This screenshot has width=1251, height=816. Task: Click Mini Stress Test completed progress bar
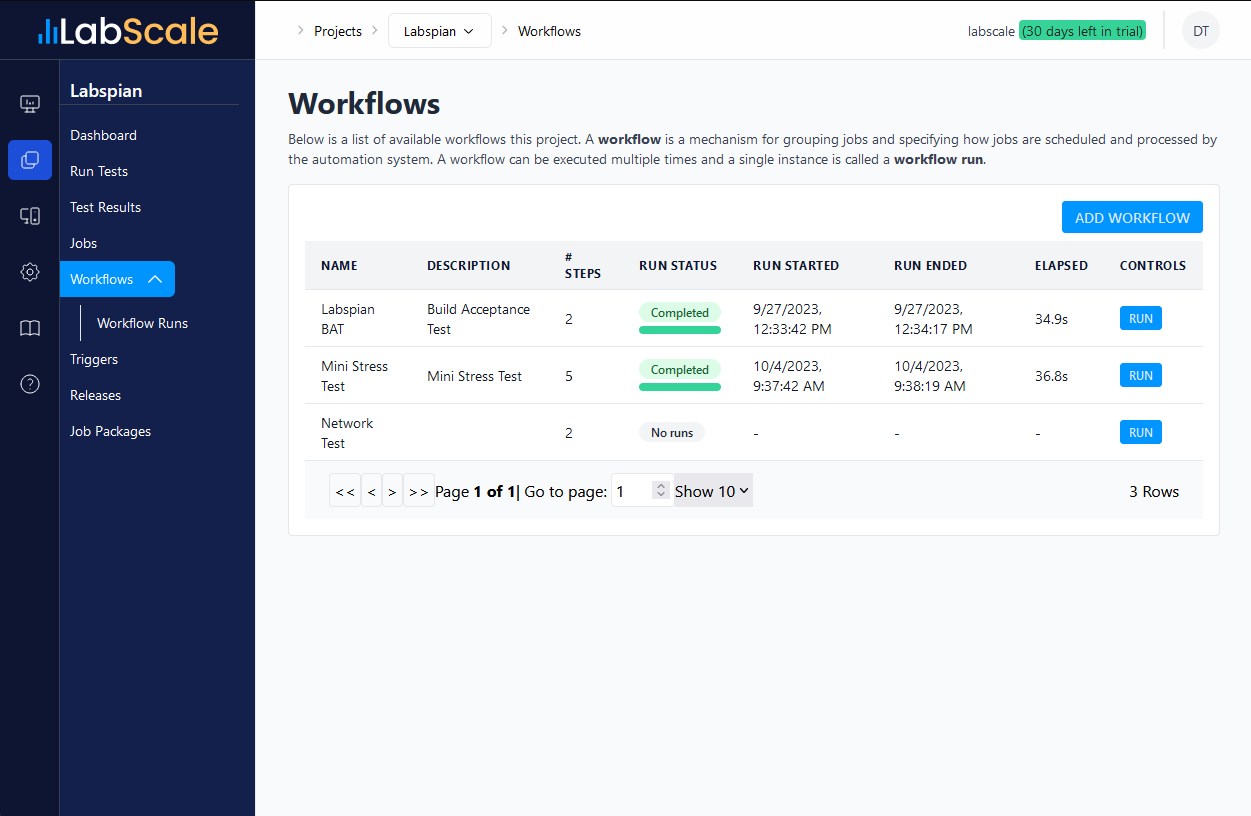pyautogui.click(x=680, y=386)
